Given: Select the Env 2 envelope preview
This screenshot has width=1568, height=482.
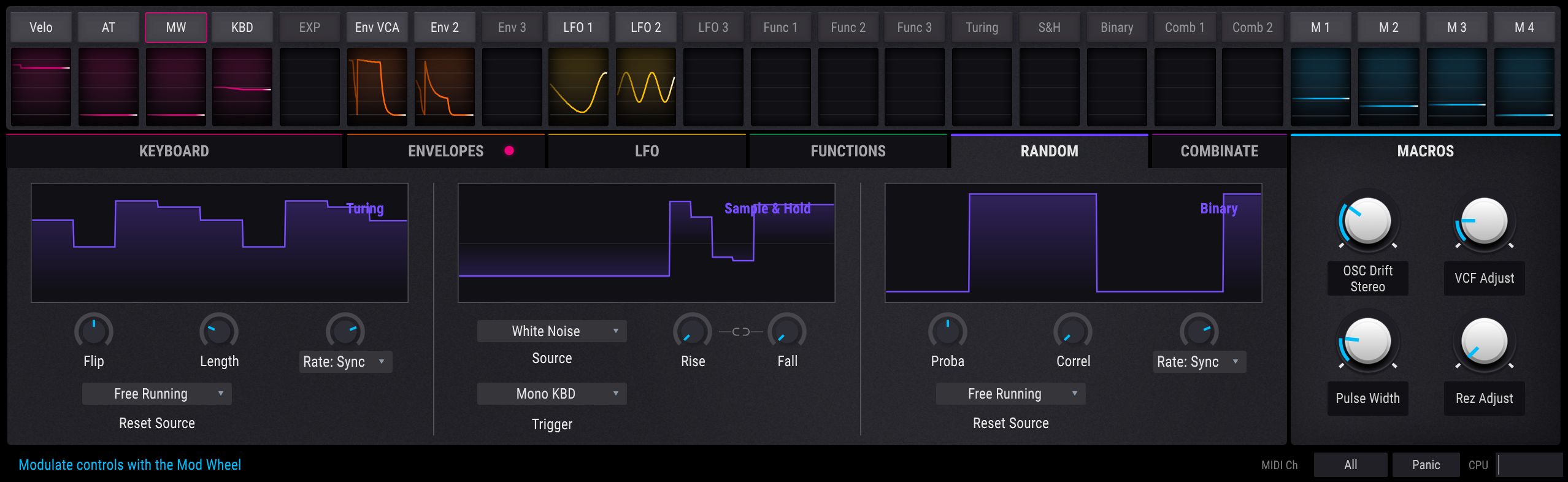Looking at the screenshot, I should pos(445,86).
